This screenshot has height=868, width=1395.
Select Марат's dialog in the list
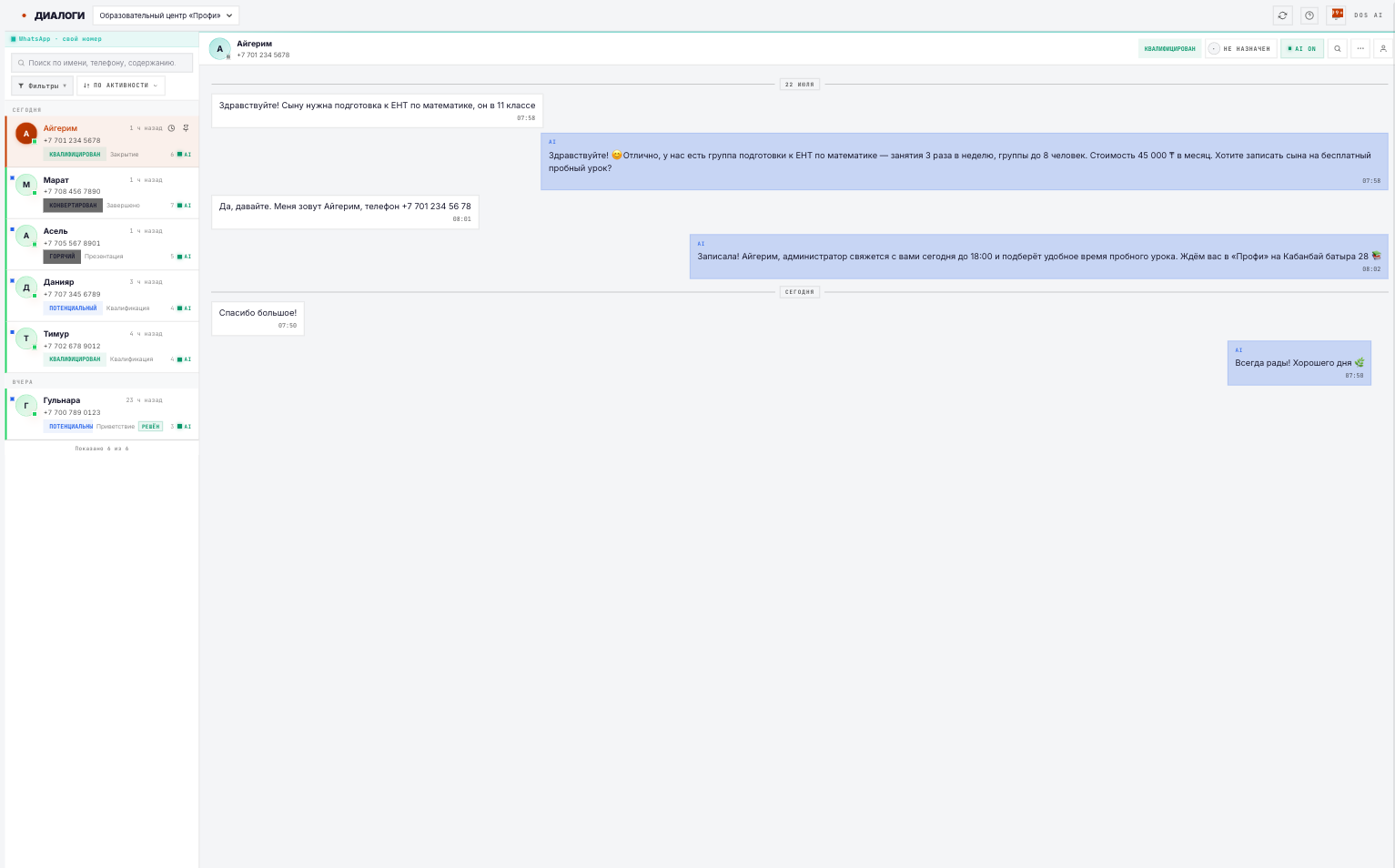click(x=103, y=193)
